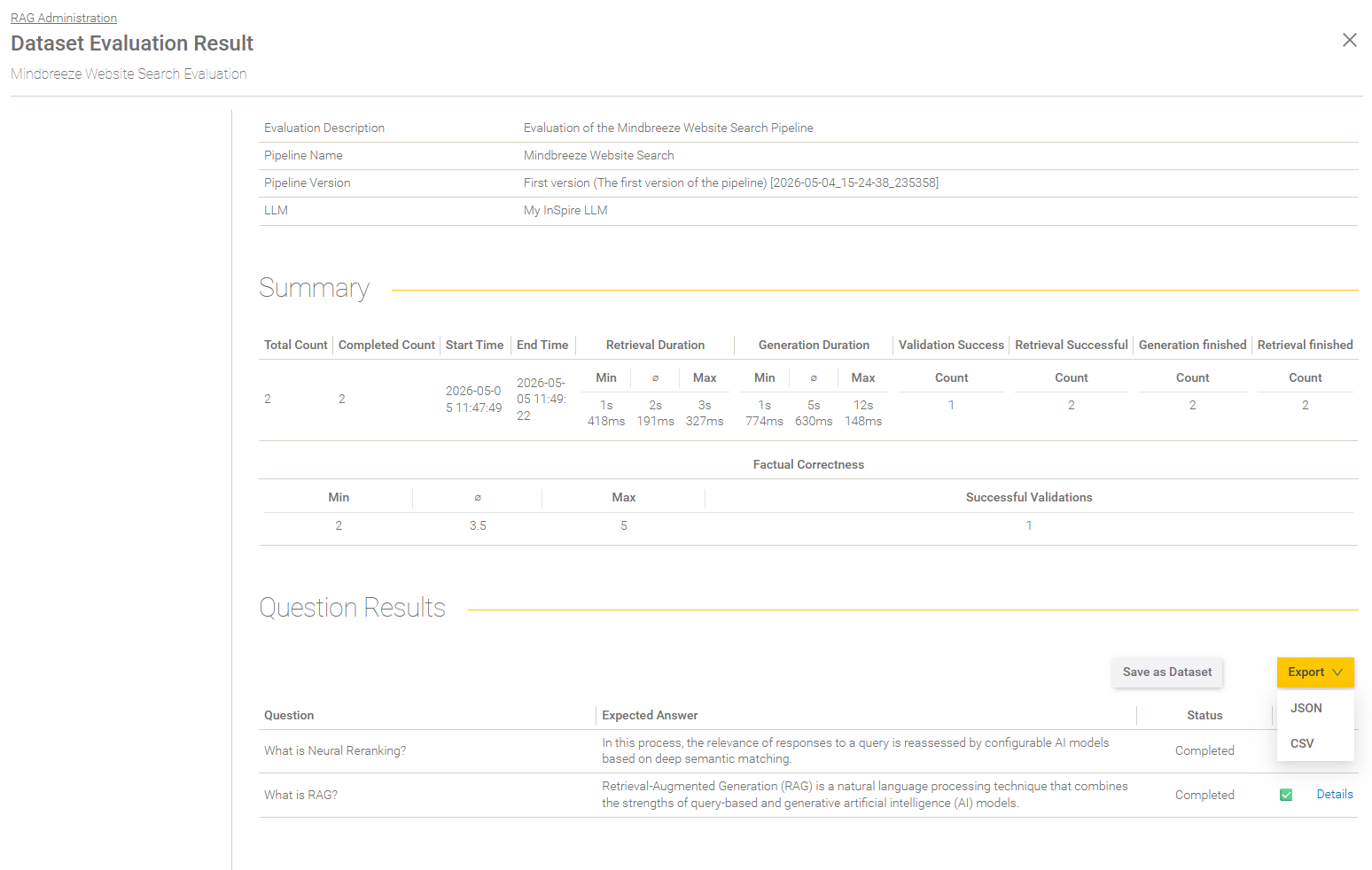Click the evaluation description value text

(668, 128)
